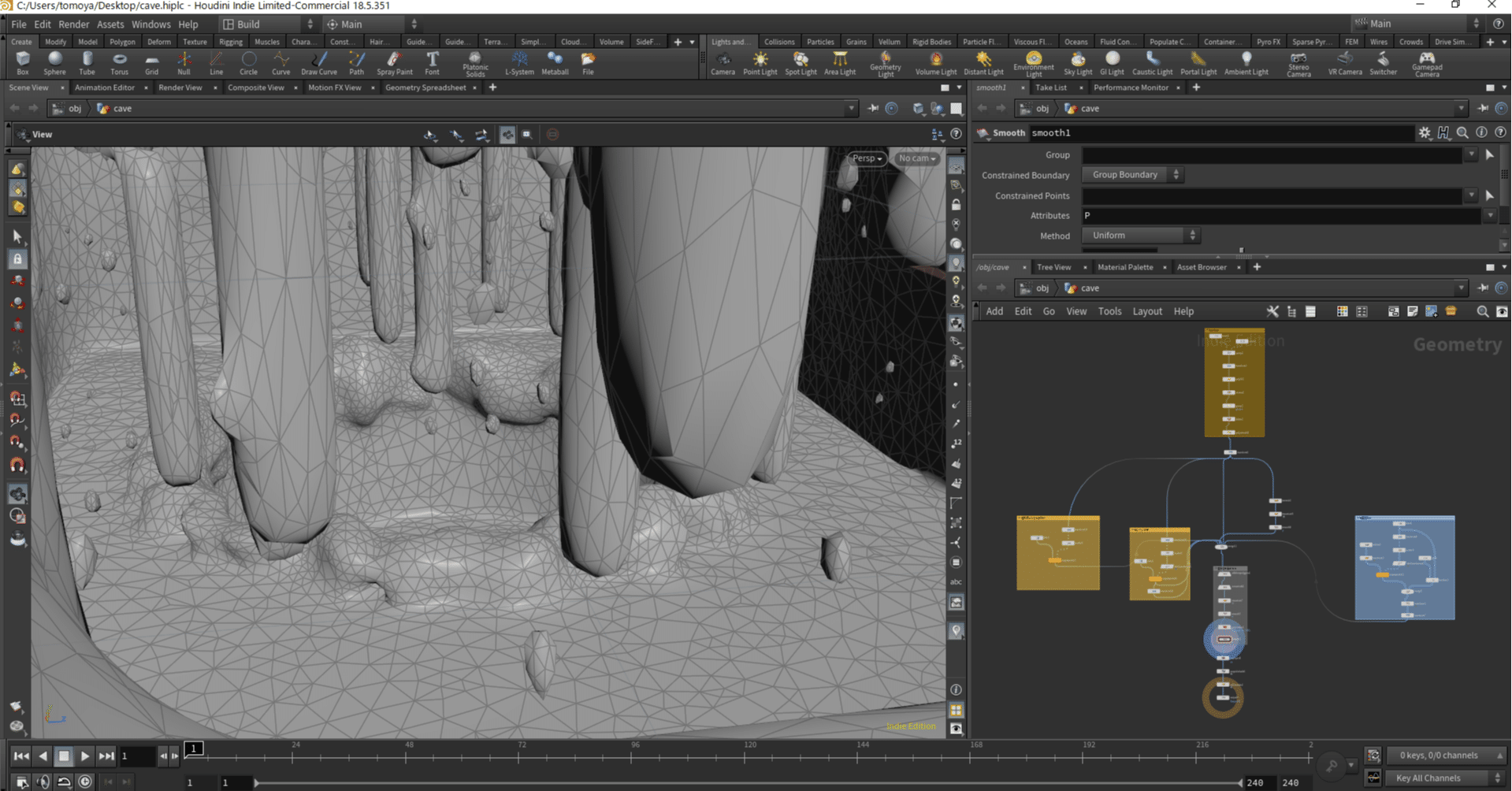Toggle viewport display options lock icon
This screenshot has height=791, width=1512.
coord(956,205)
